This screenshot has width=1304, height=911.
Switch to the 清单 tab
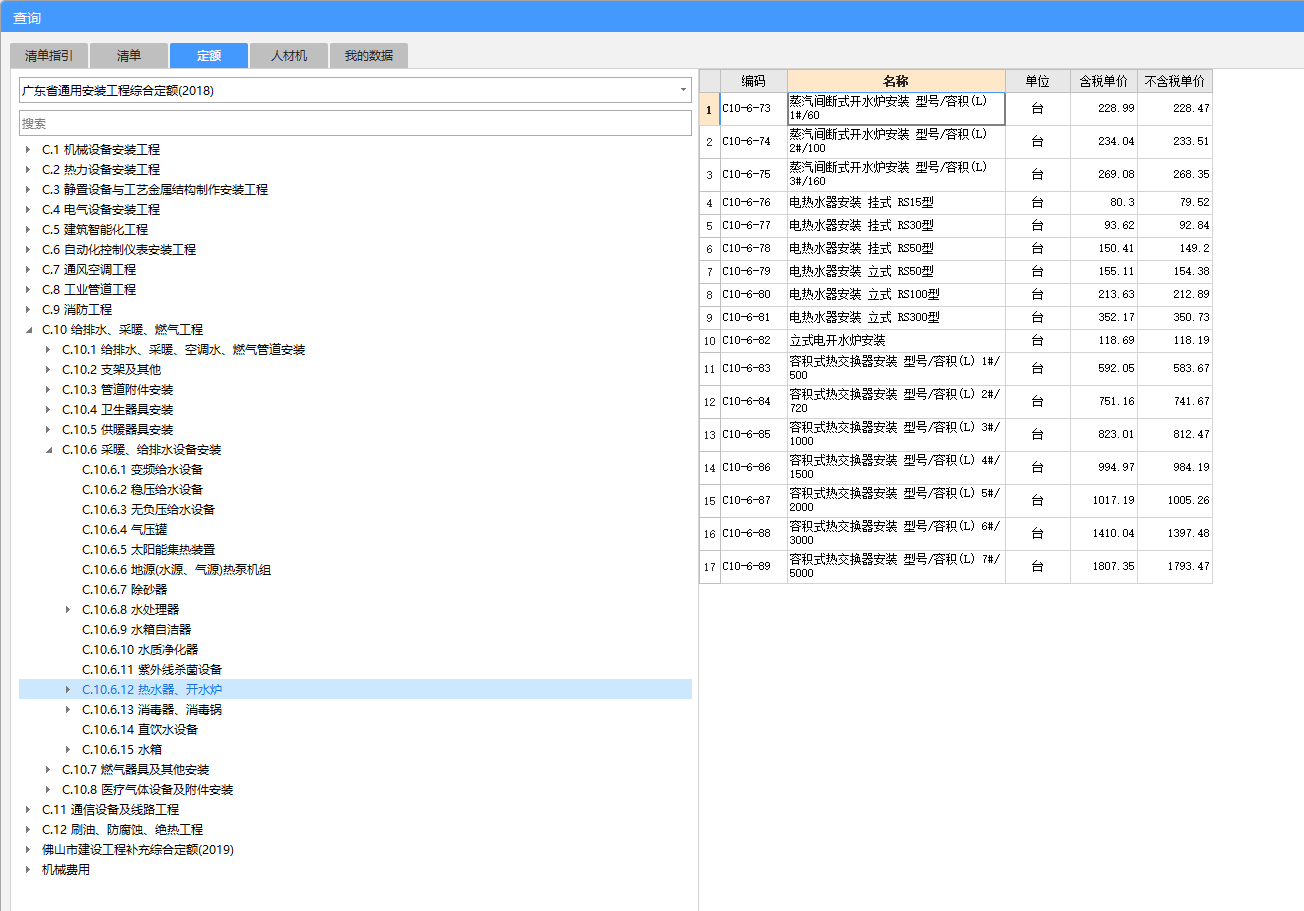coord(129,56)
